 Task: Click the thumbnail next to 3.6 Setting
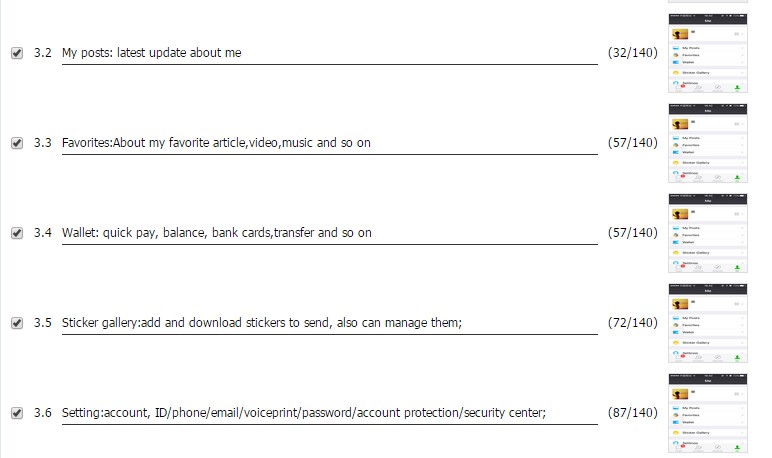tap(708, 413)
